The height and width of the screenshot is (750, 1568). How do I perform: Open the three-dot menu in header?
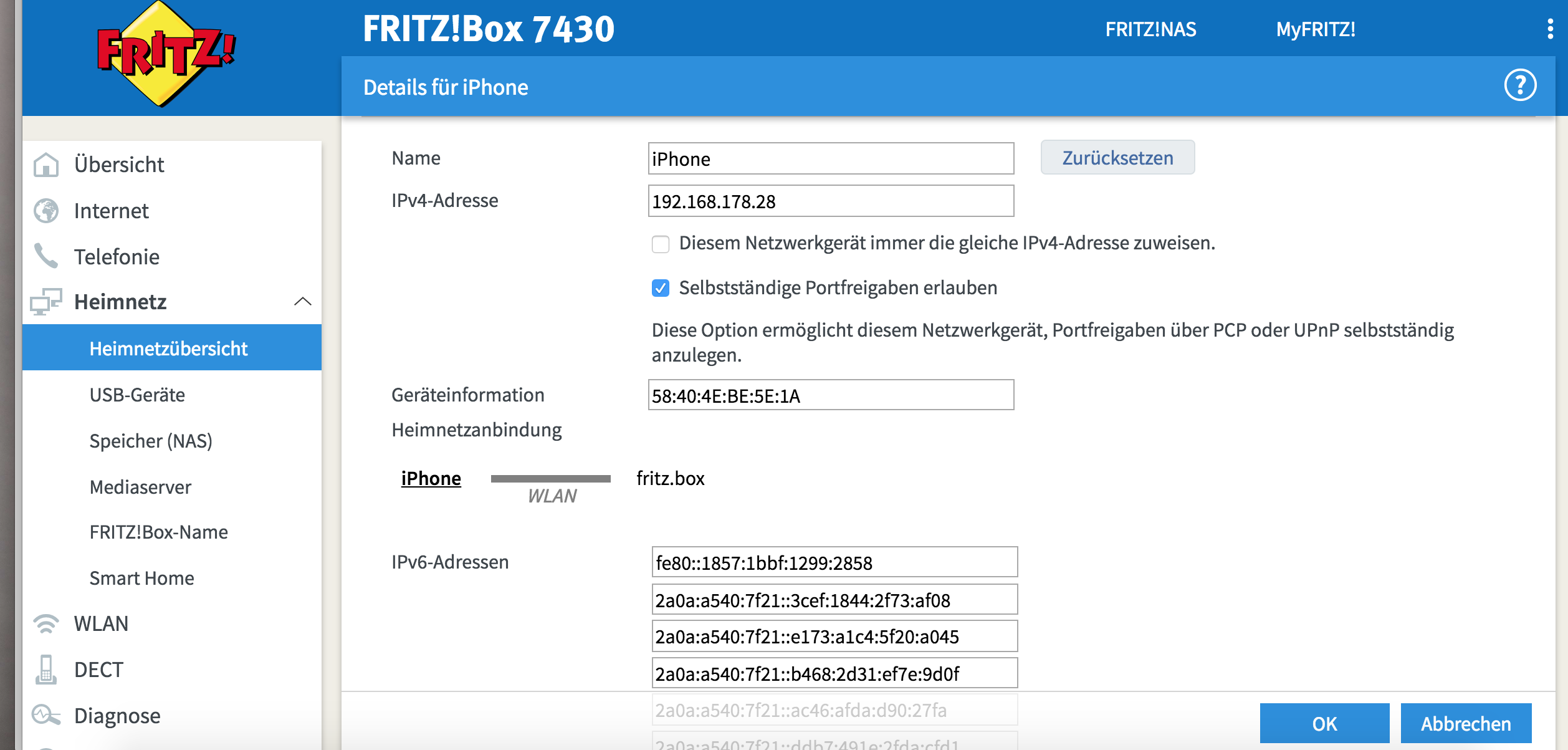tap(1550, 29)
